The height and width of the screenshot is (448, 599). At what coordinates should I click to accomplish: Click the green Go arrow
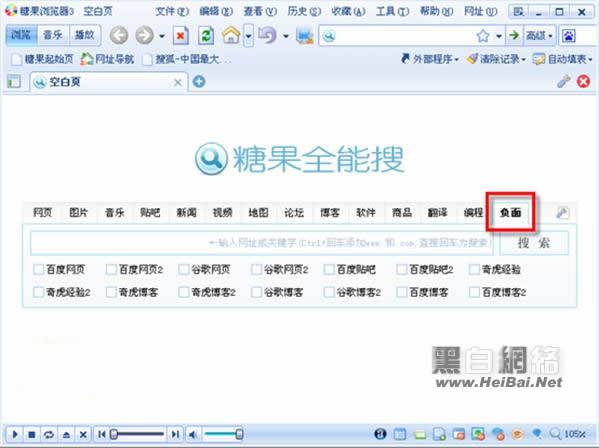tap(514, 36)
